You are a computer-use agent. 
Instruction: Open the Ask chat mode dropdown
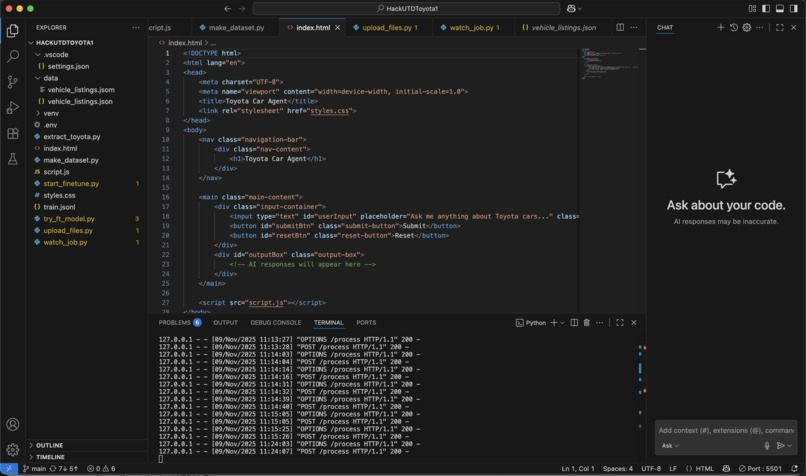click(x=670, y=446)
